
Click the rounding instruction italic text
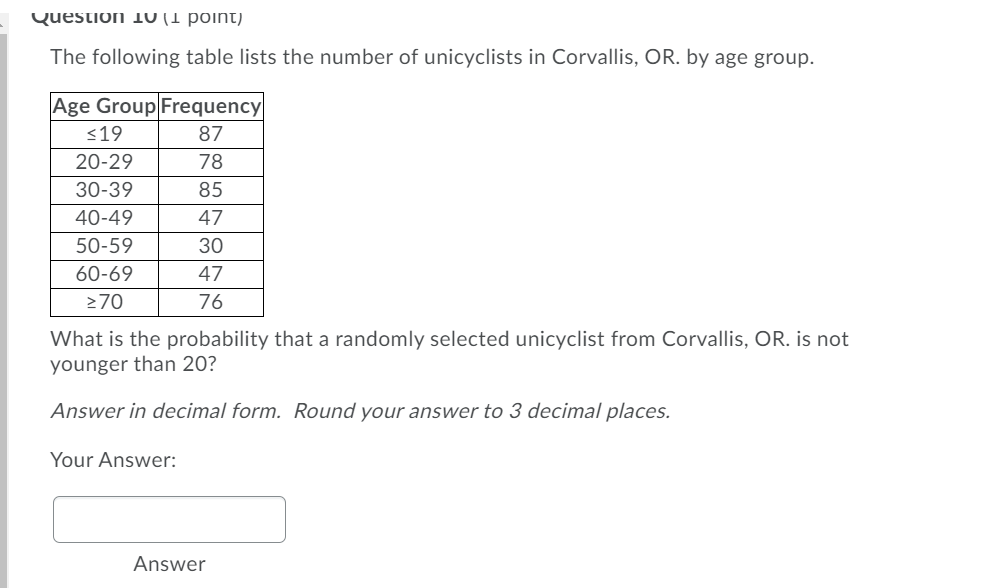[x=360, y=411]
